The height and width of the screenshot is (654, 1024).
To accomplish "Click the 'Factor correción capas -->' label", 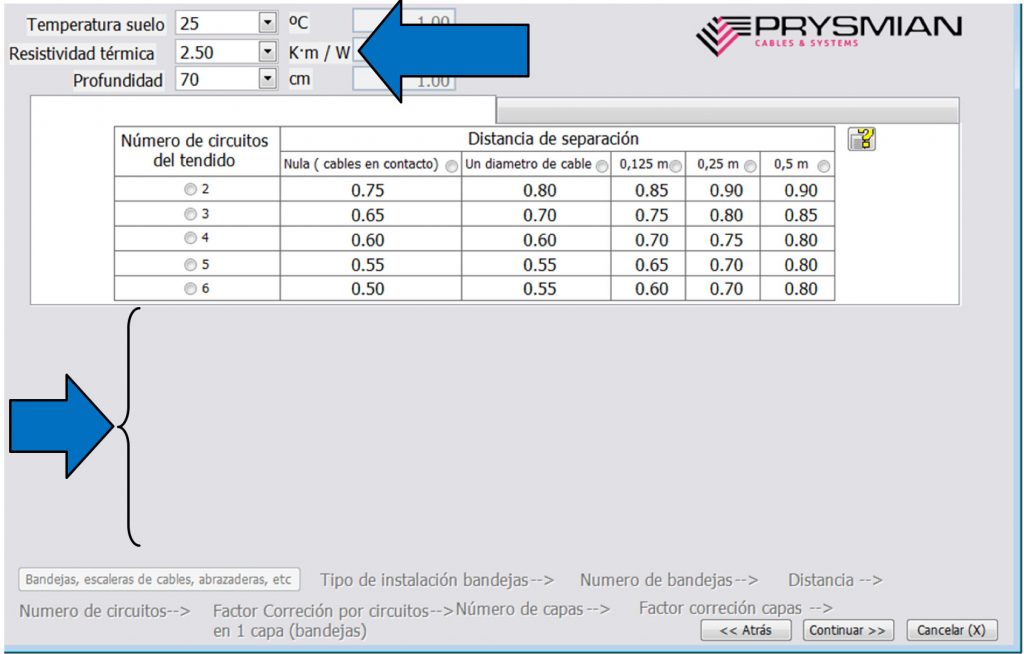I will point(736,608).
